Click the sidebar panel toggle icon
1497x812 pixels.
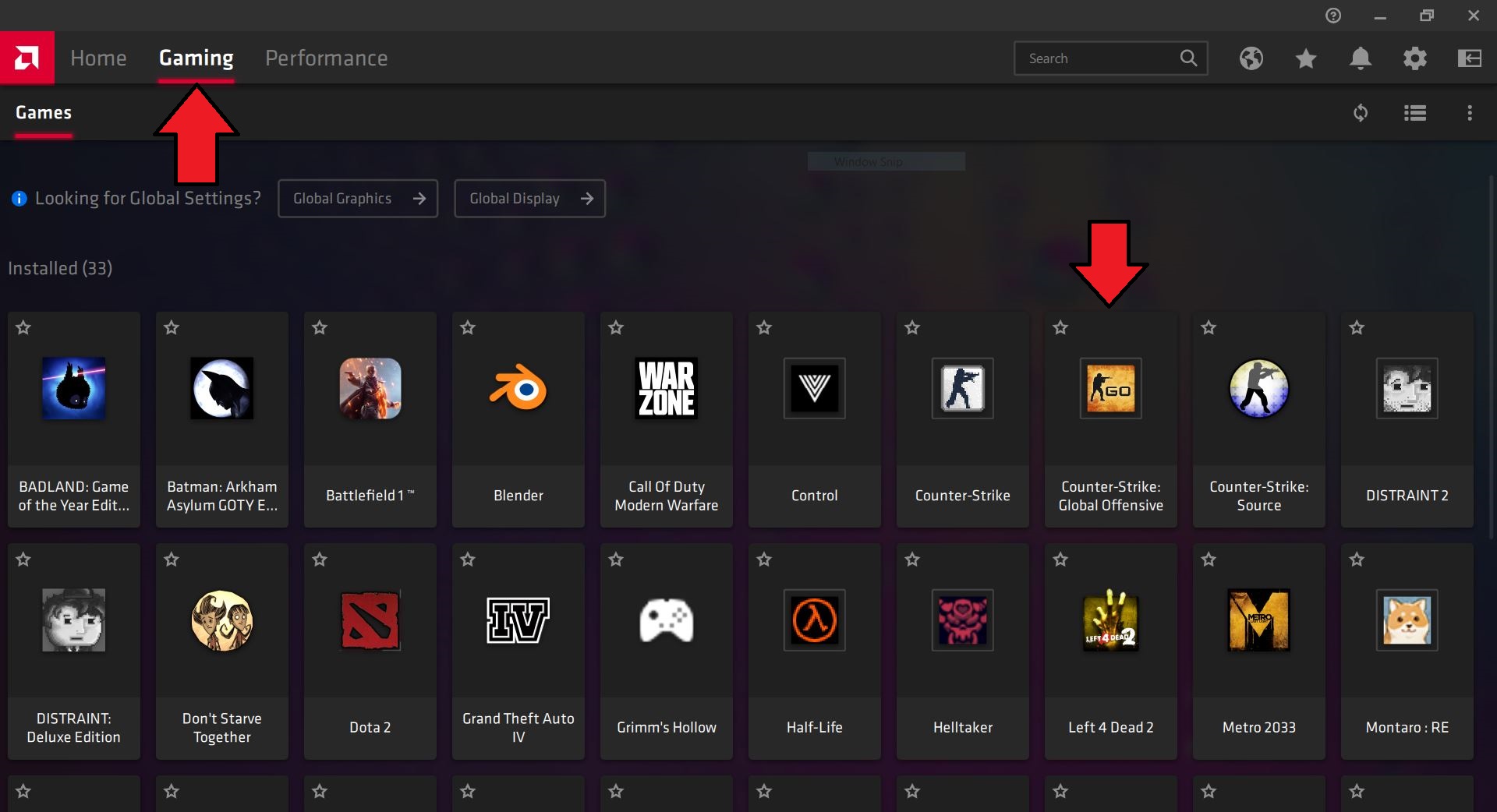coord(1470,58)
